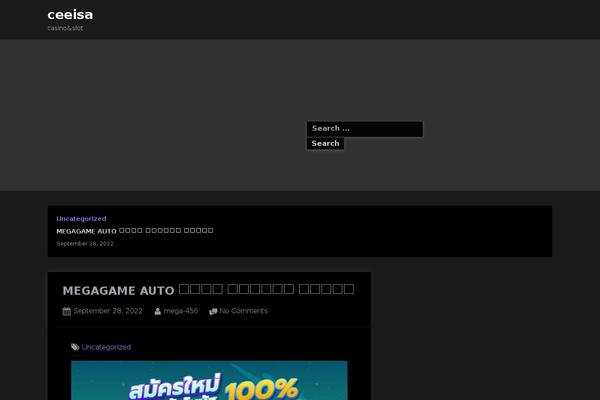Open article date link September 28, 2022
The height and width of the screenshot is (400, 600).
108,311
